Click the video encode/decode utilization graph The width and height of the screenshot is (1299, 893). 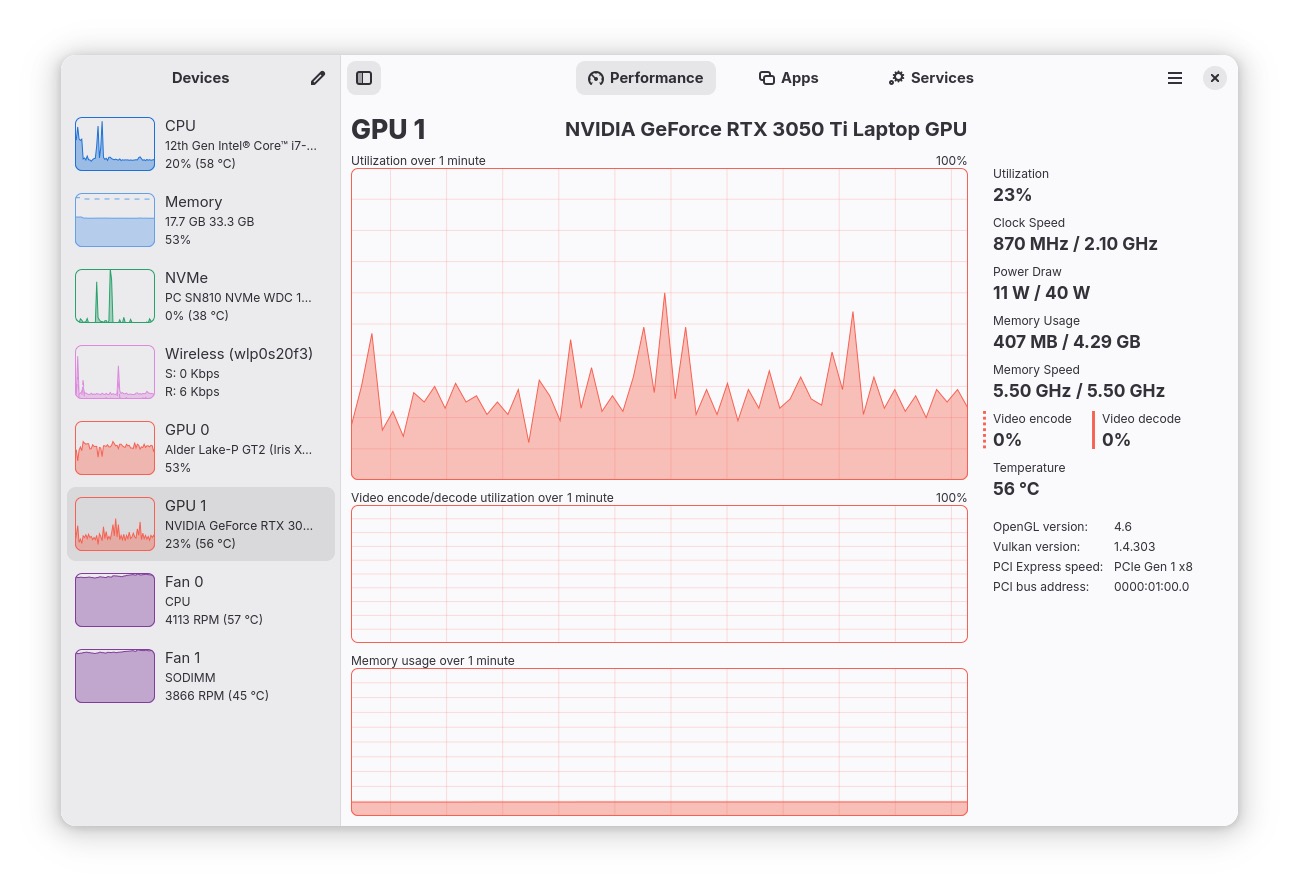pos(659,574)
